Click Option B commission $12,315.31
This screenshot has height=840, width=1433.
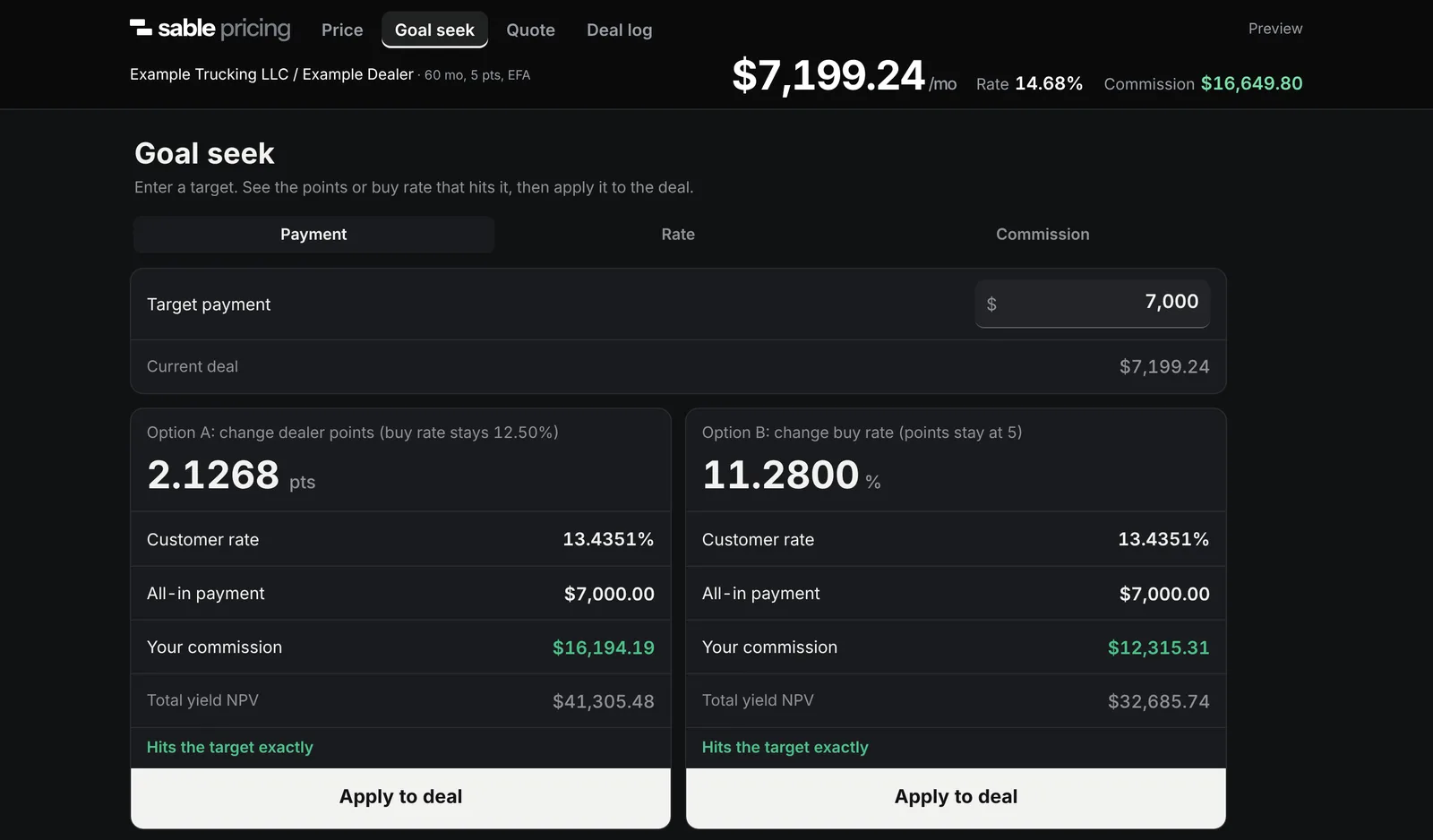pos(1158,647)
